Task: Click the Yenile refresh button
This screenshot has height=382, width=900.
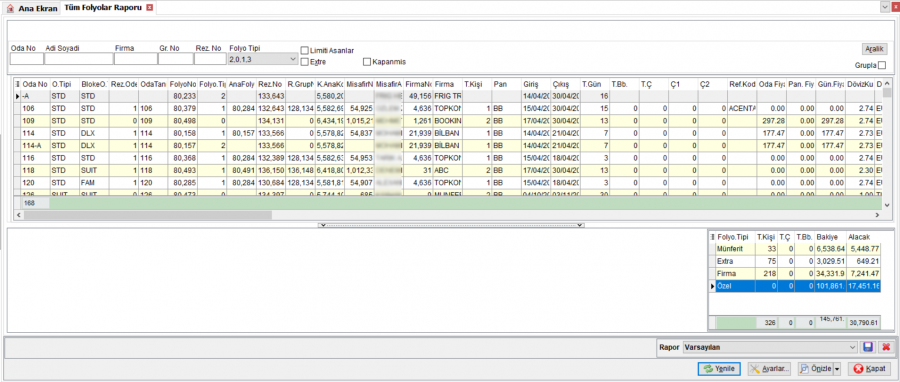Action: 720,368
